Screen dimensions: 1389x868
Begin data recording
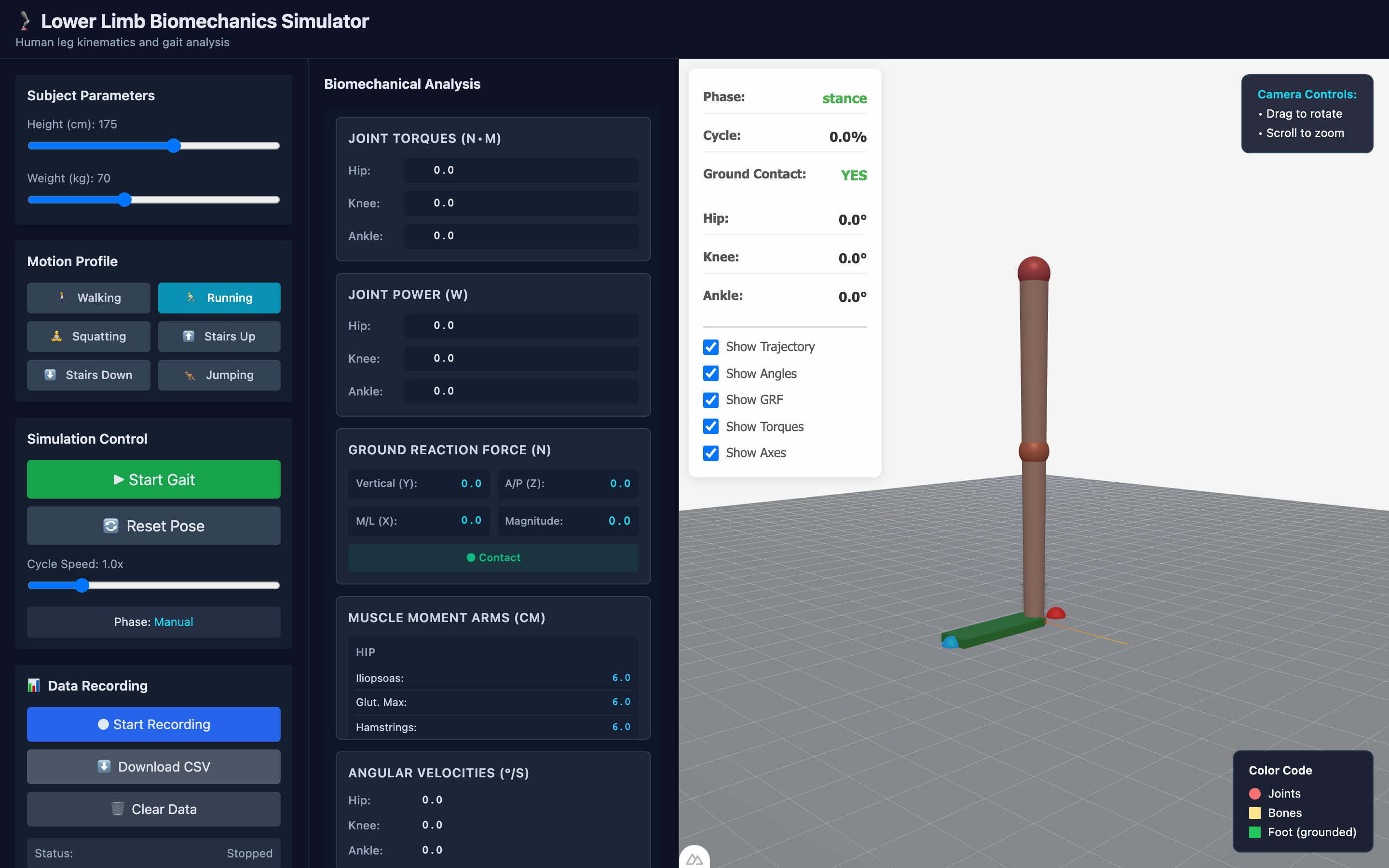[154, 724]
